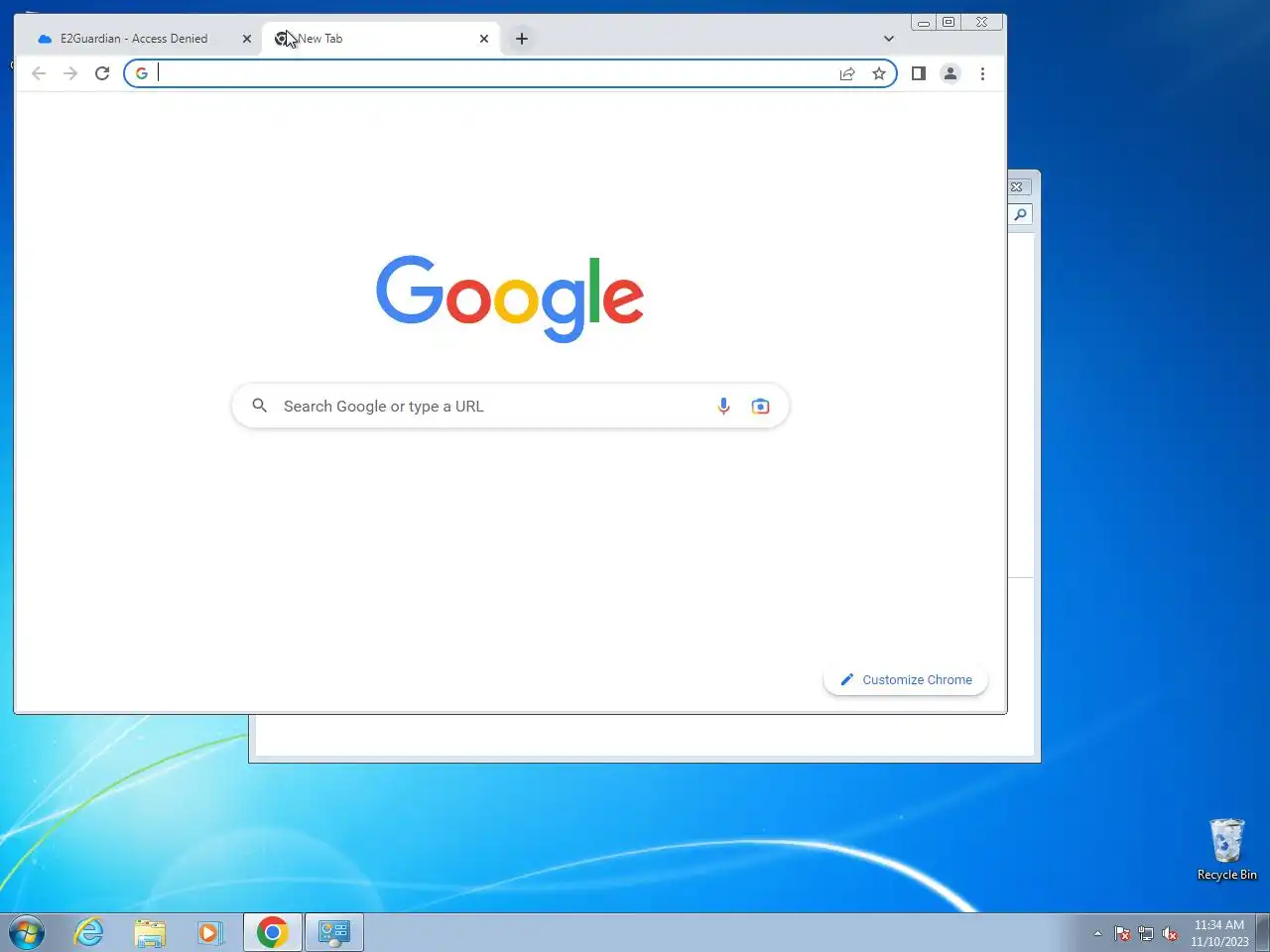Switch to the control panel taskbar window
Screen dimensions: 1270x952
coord(334,932)
